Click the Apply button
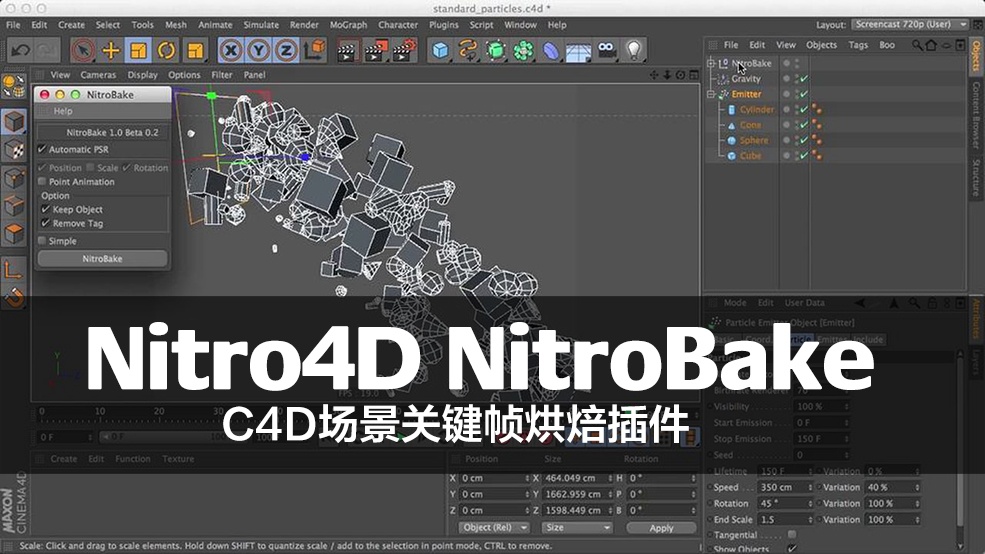The width and height of the screenshot is (985, 554). pyautogui.click(x=661, y=528)
